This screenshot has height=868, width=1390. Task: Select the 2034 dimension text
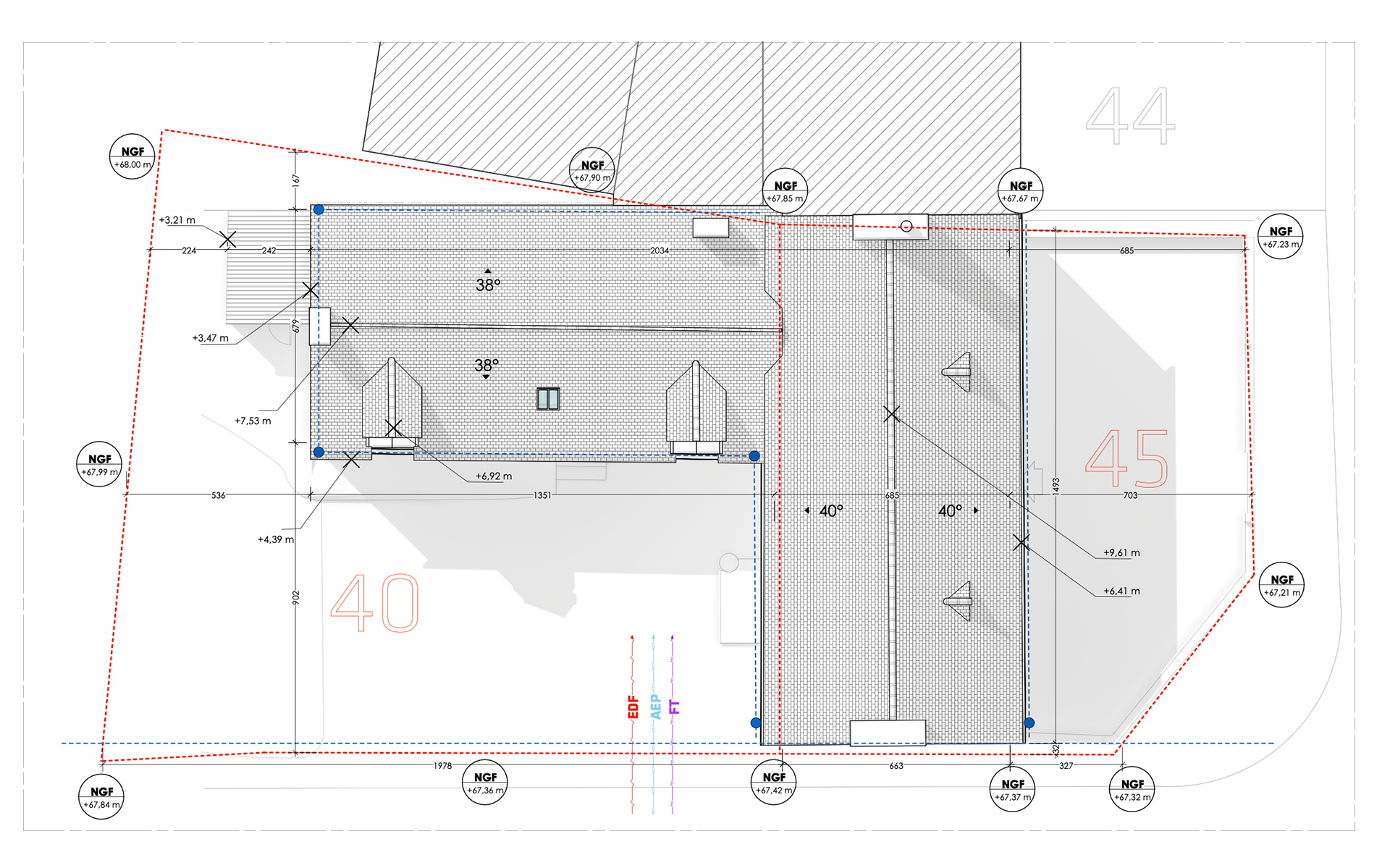point(659,250)
